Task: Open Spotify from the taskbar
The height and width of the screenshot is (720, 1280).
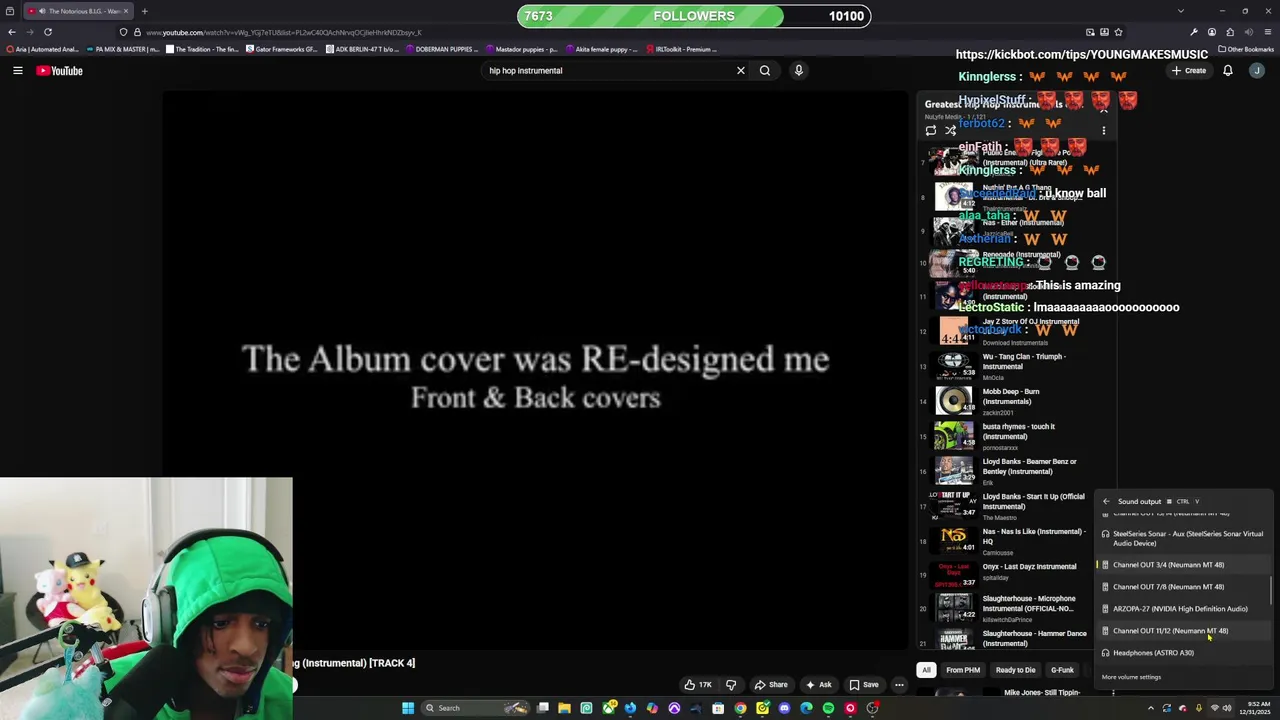Action: click(828, 708)
